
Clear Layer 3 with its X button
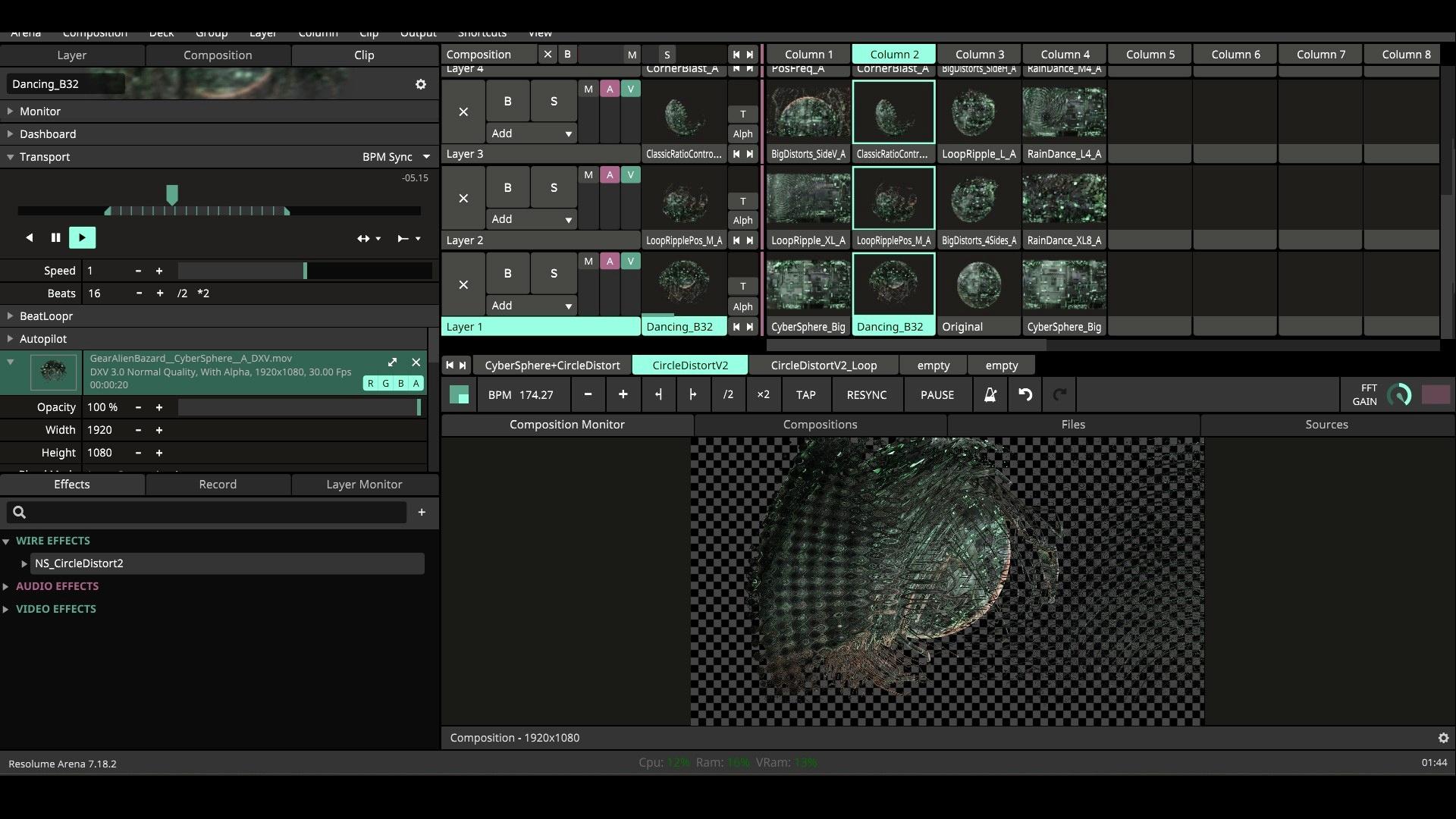[x=463, y=112]
